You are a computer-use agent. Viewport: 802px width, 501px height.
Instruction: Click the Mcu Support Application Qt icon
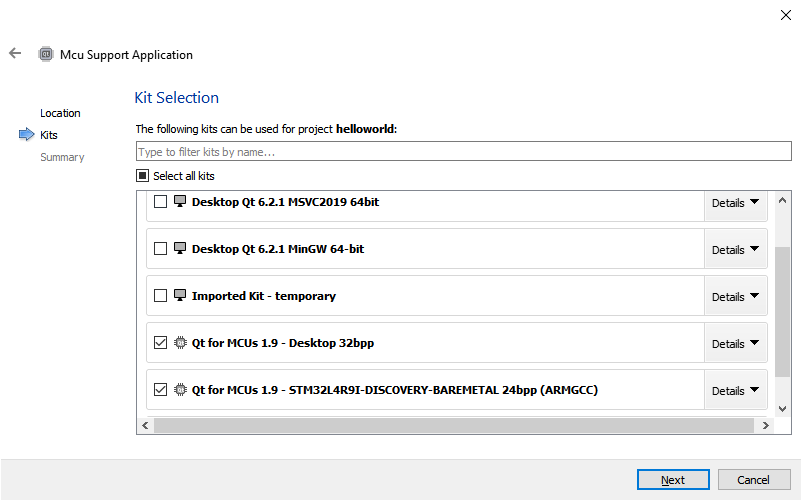[x=45, y=55]
